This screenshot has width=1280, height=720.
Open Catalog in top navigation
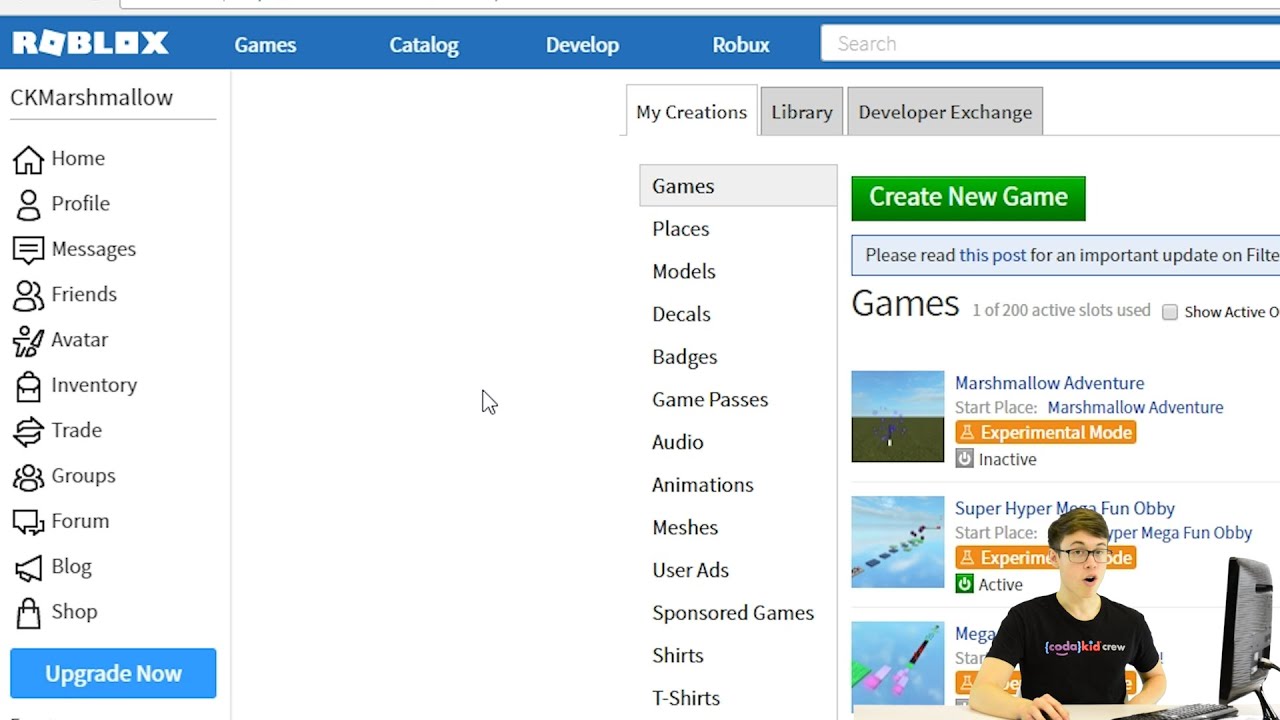(x=424, y=45)
